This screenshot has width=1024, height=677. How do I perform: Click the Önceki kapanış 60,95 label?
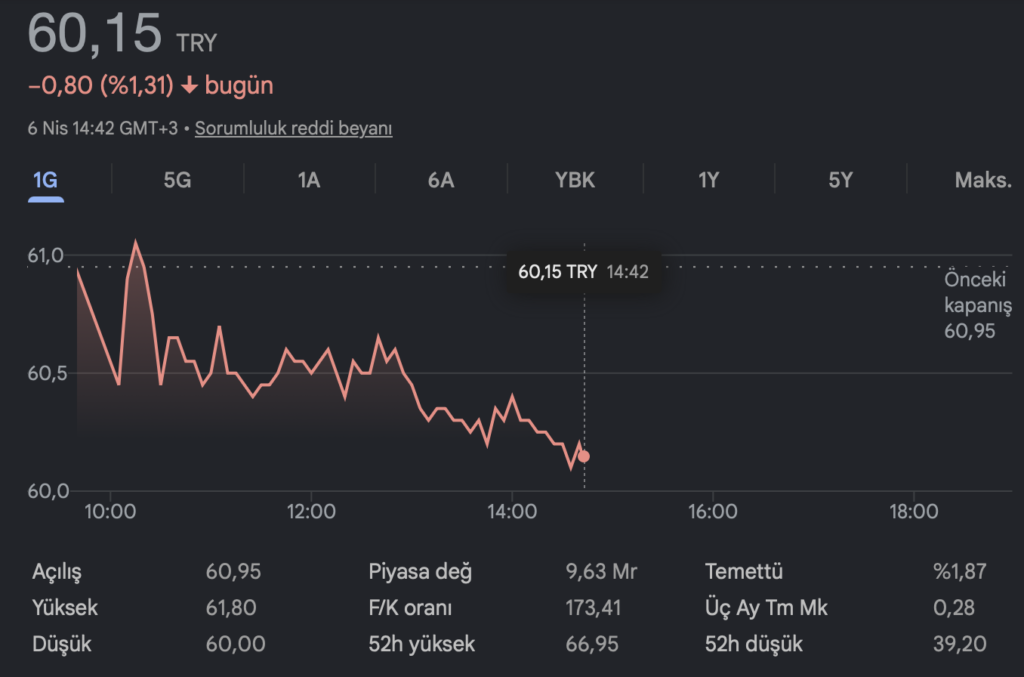tap(977, 305)
